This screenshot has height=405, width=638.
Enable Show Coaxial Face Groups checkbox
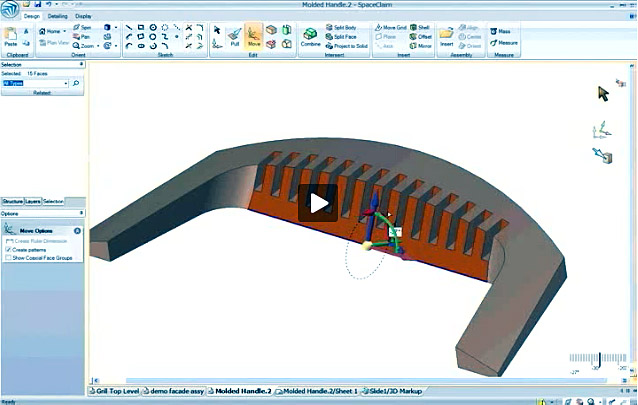[9, 257]
